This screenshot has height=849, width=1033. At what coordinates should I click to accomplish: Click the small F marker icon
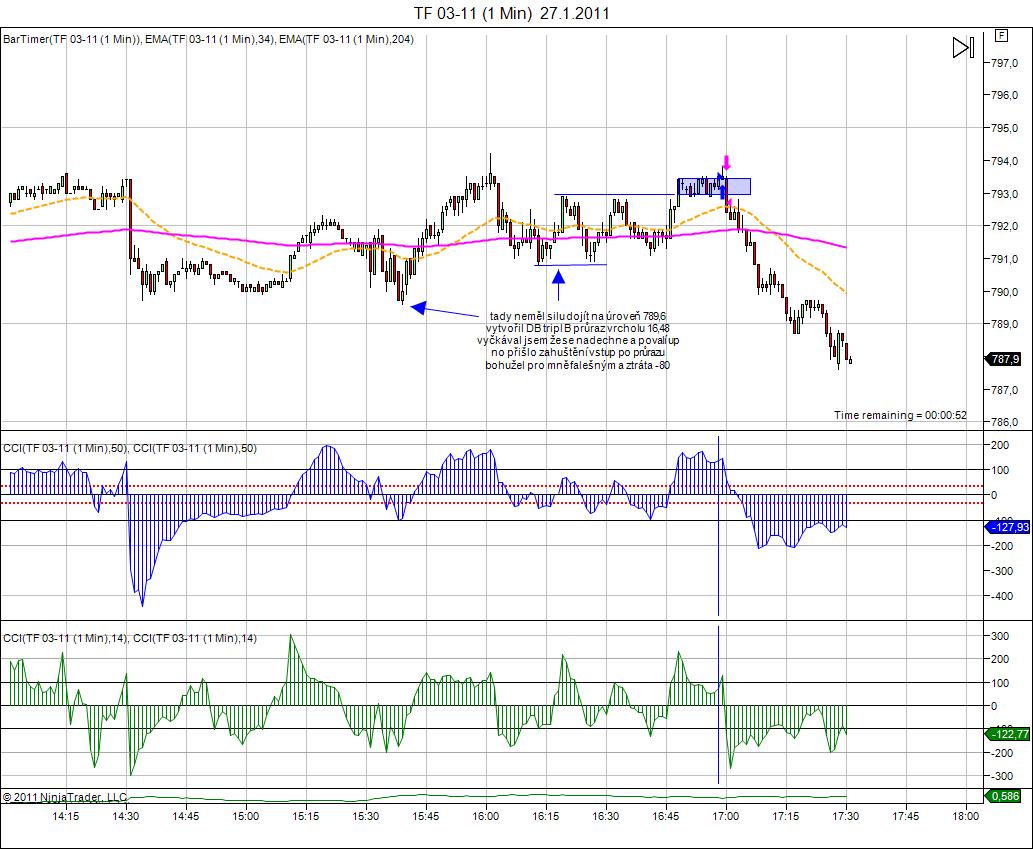click(1001, 36)
